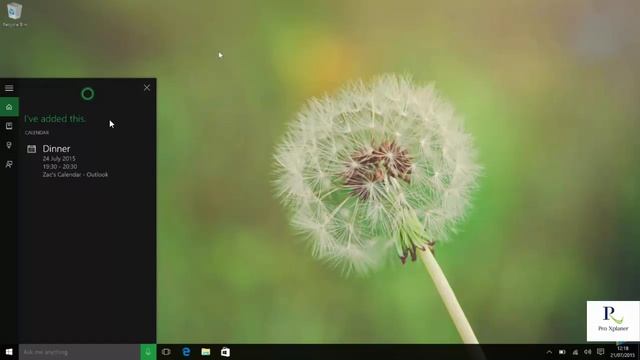This screenshot has height=360, width=640.
Task: Open the Windows Store from taskbar
Action: 225,352
